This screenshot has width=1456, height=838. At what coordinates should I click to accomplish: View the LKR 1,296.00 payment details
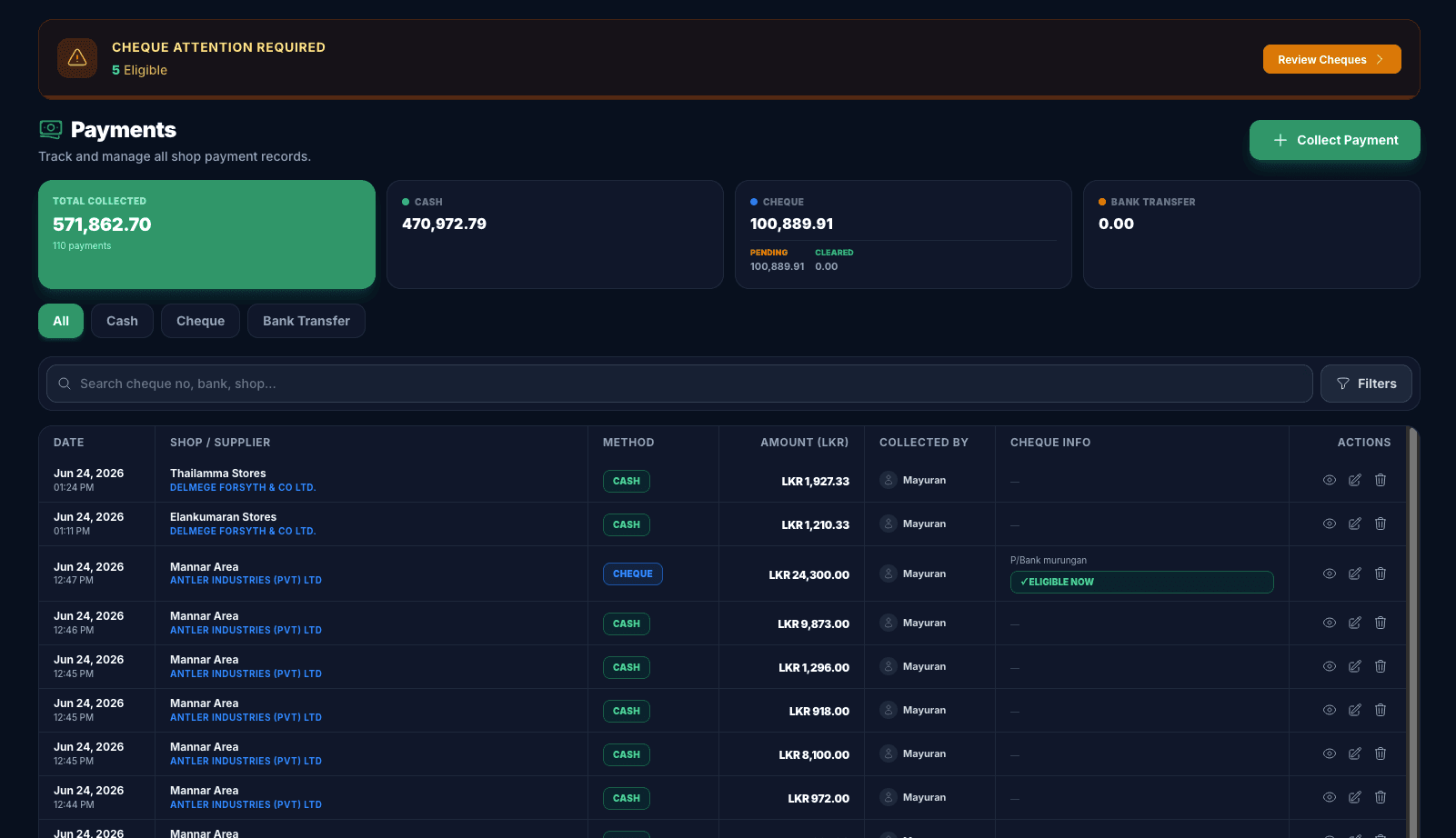(x=1330, y=666)
